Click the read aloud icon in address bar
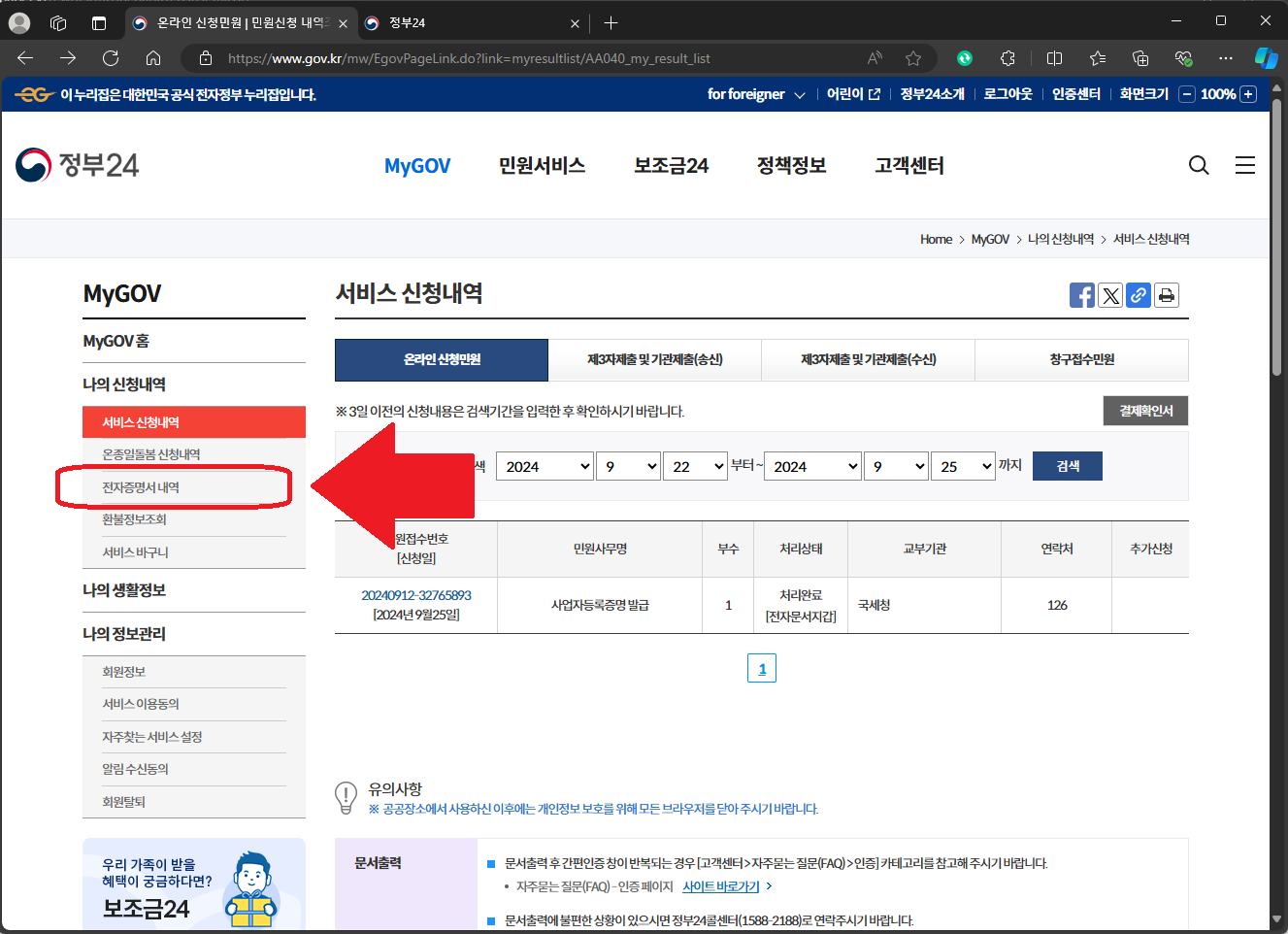Viewport: 1288px width, 934px height. [875, 58]
